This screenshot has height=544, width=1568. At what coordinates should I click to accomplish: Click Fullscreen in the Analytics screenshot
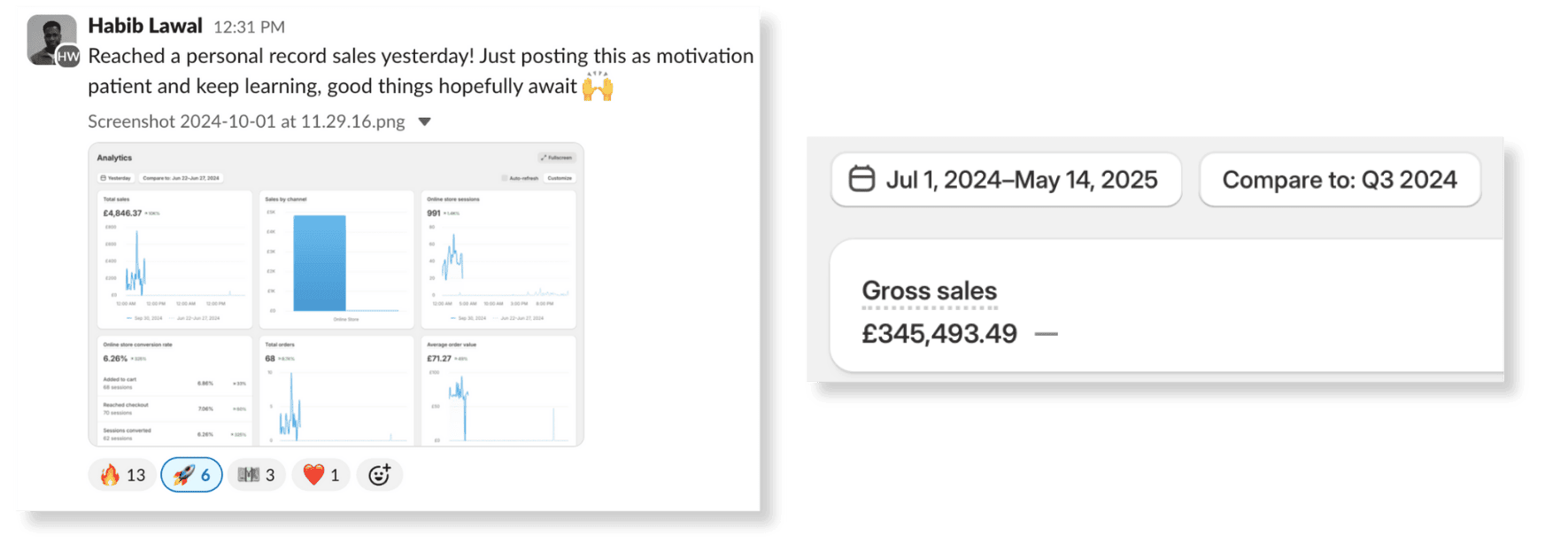[557, 158]
